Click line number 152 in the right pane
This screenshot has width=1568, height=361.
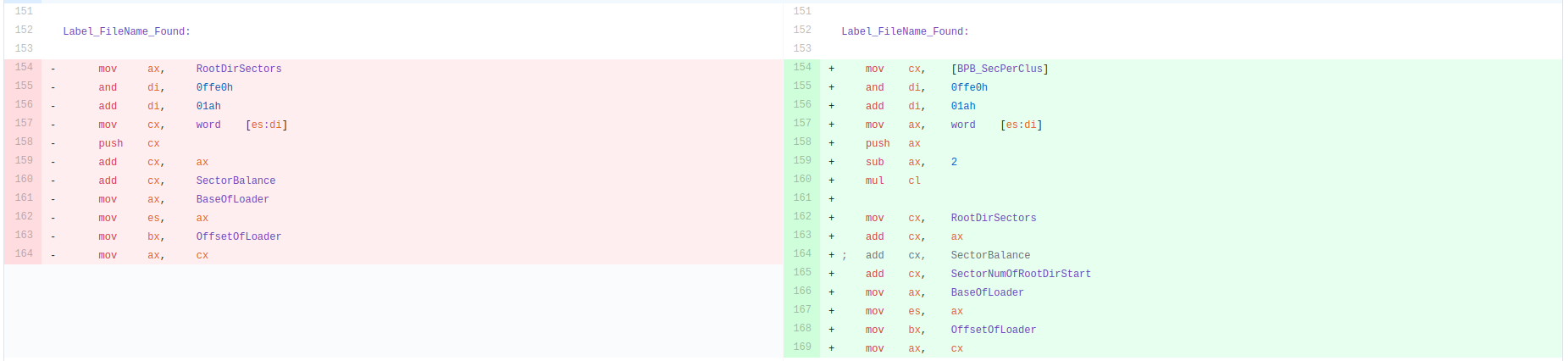click(x=801, y=31)
